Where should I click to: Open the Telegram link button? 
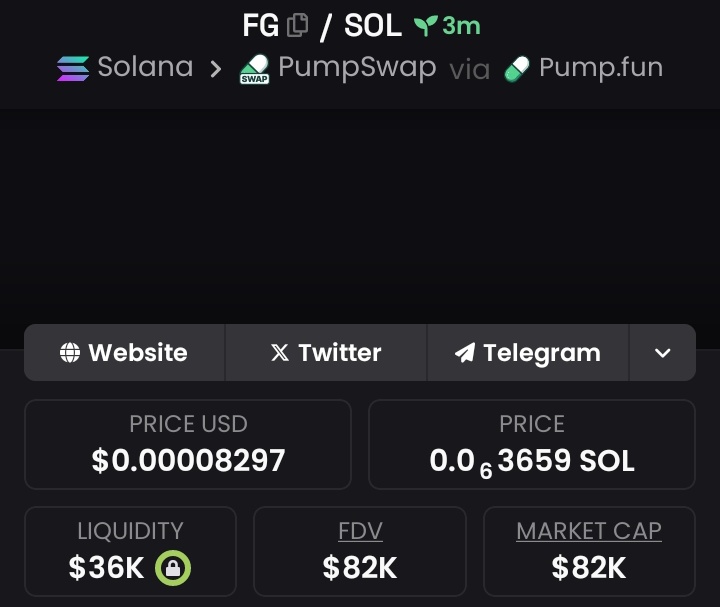point(528,353)
